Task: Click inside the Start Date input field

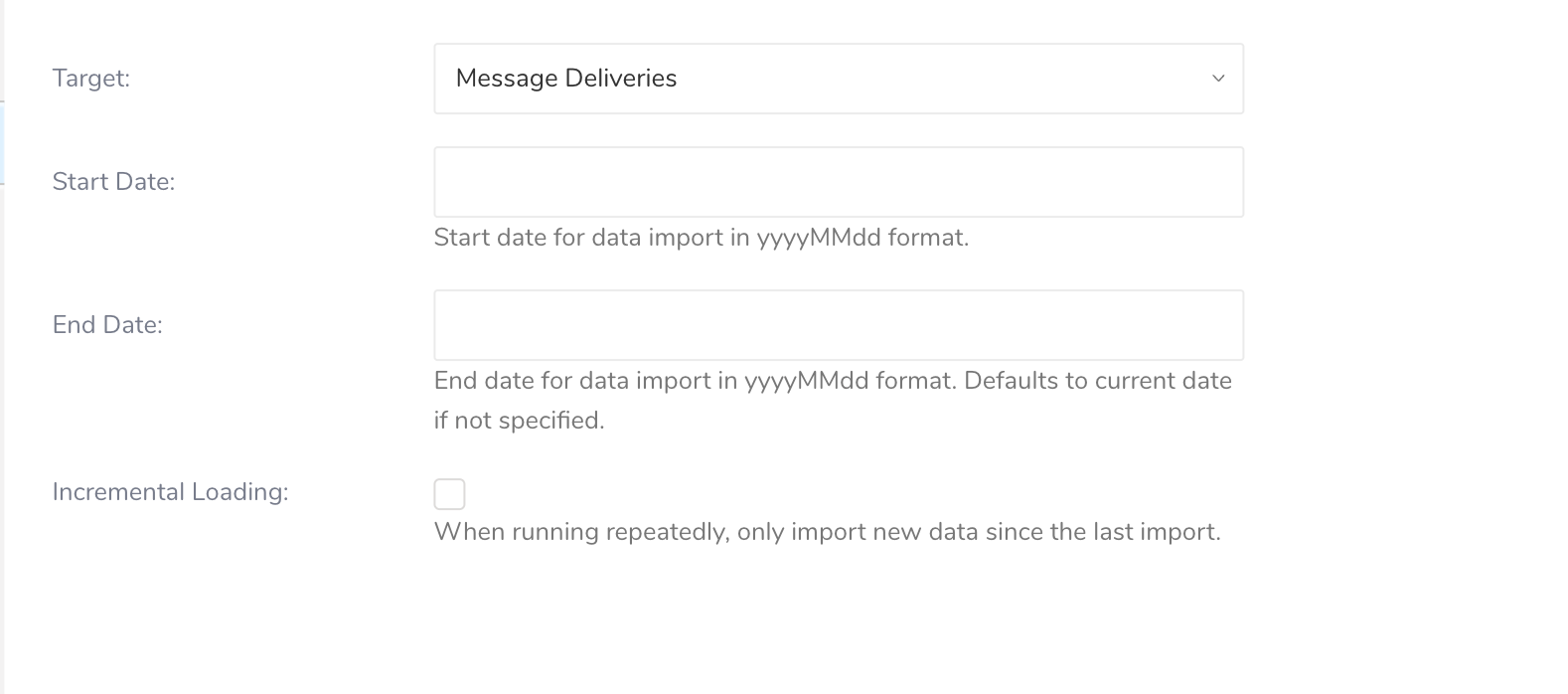Action: (x=838, y=182)
